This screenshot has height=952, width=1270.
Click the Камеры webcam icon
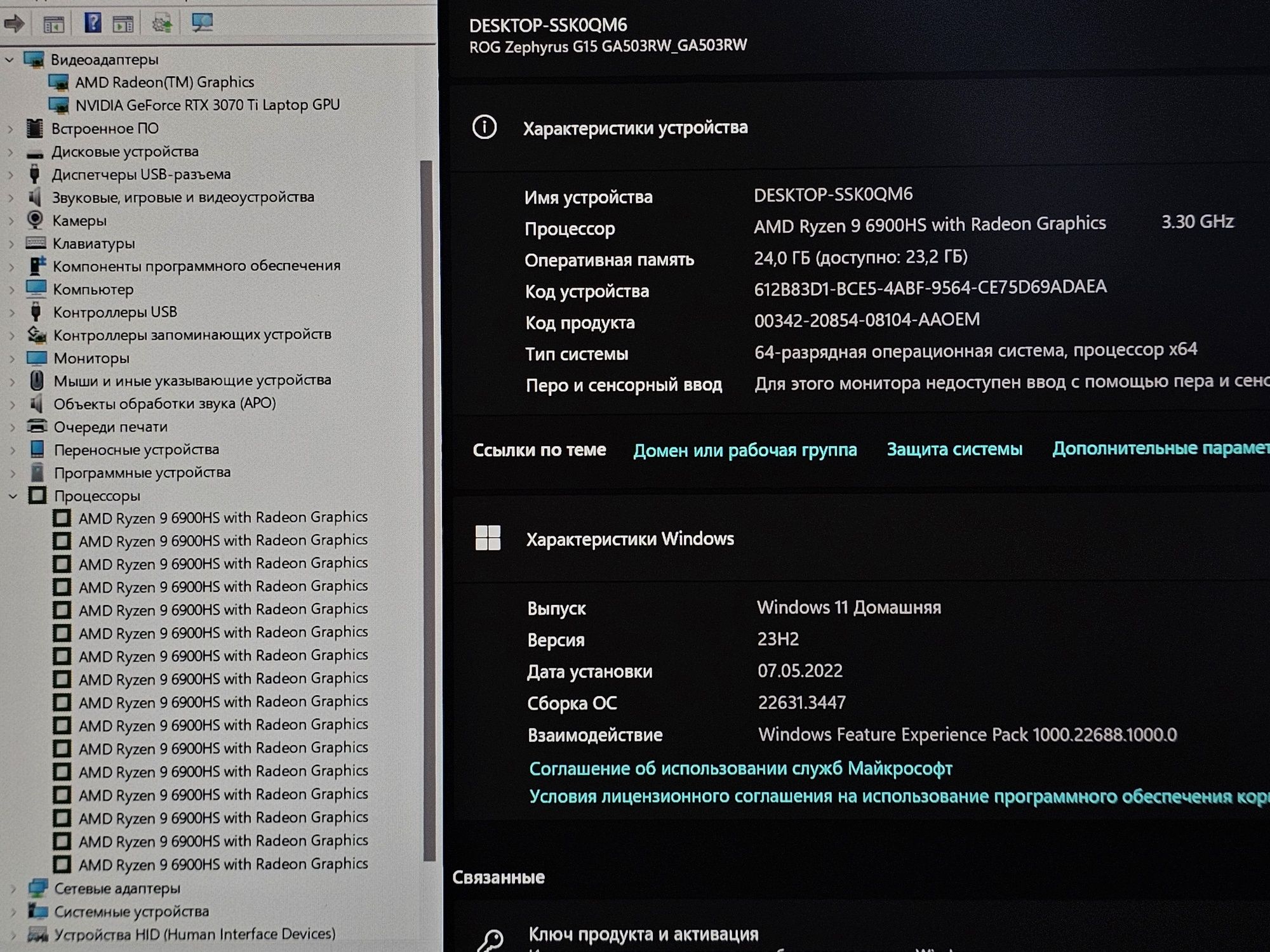pos(36,220)
